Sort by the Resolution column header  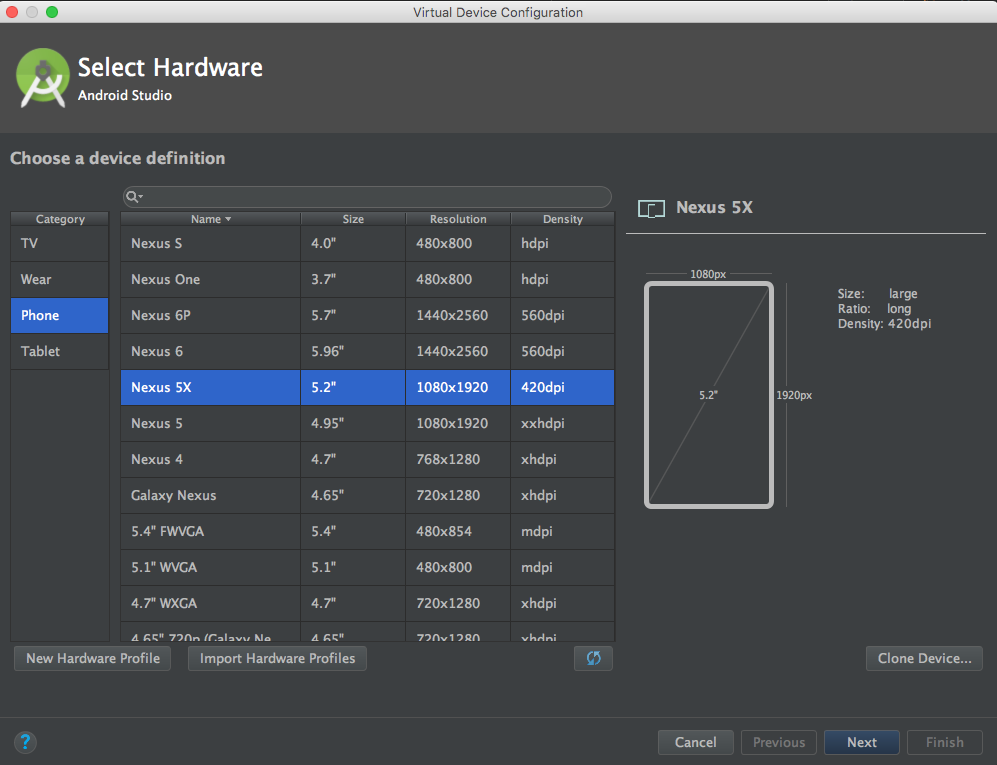(458, 219)
